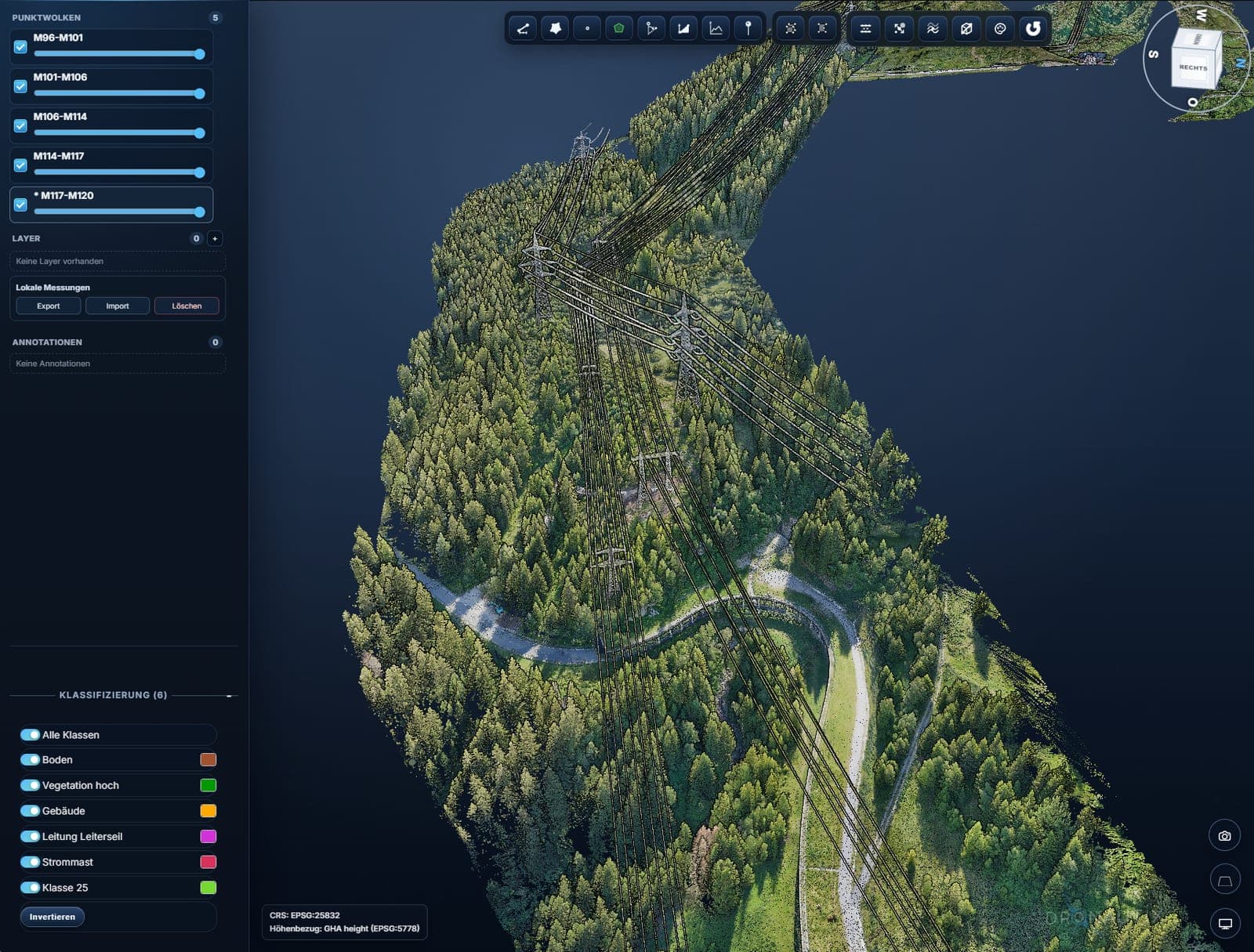
Task: Select the distance measurement line tool
Action: 523,29
